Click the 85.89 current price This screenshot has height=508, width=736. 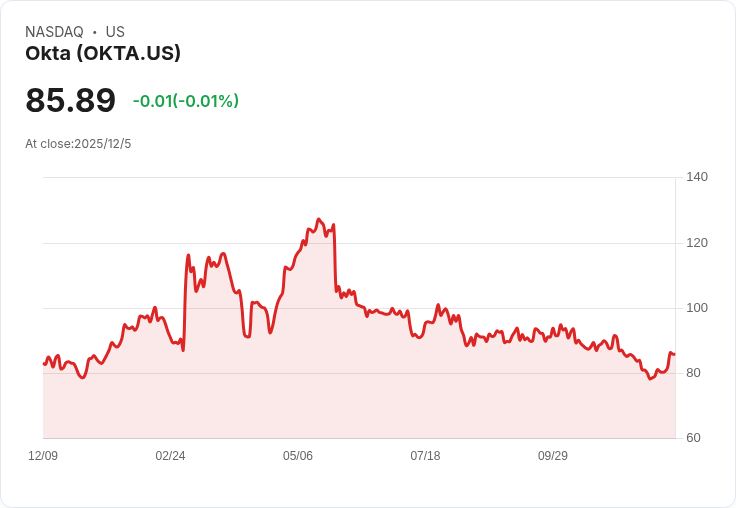(70, 101)
